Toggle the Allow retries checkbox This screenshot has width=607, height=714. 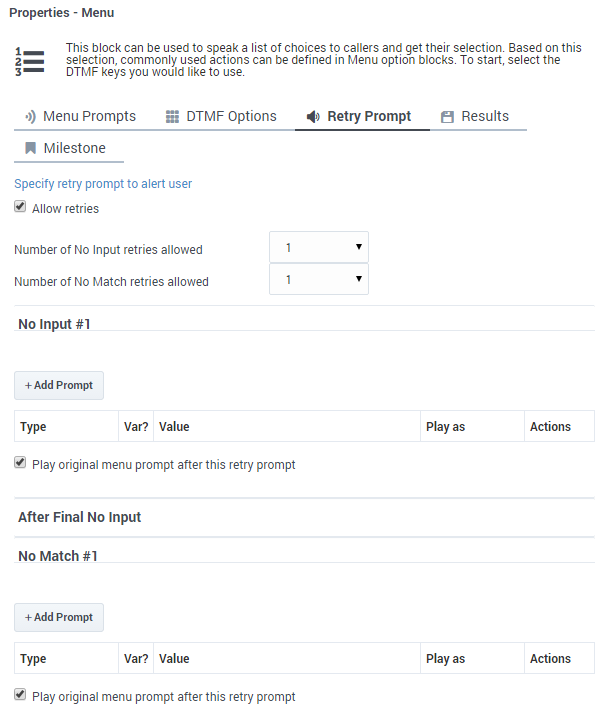[x=20, y=207]
